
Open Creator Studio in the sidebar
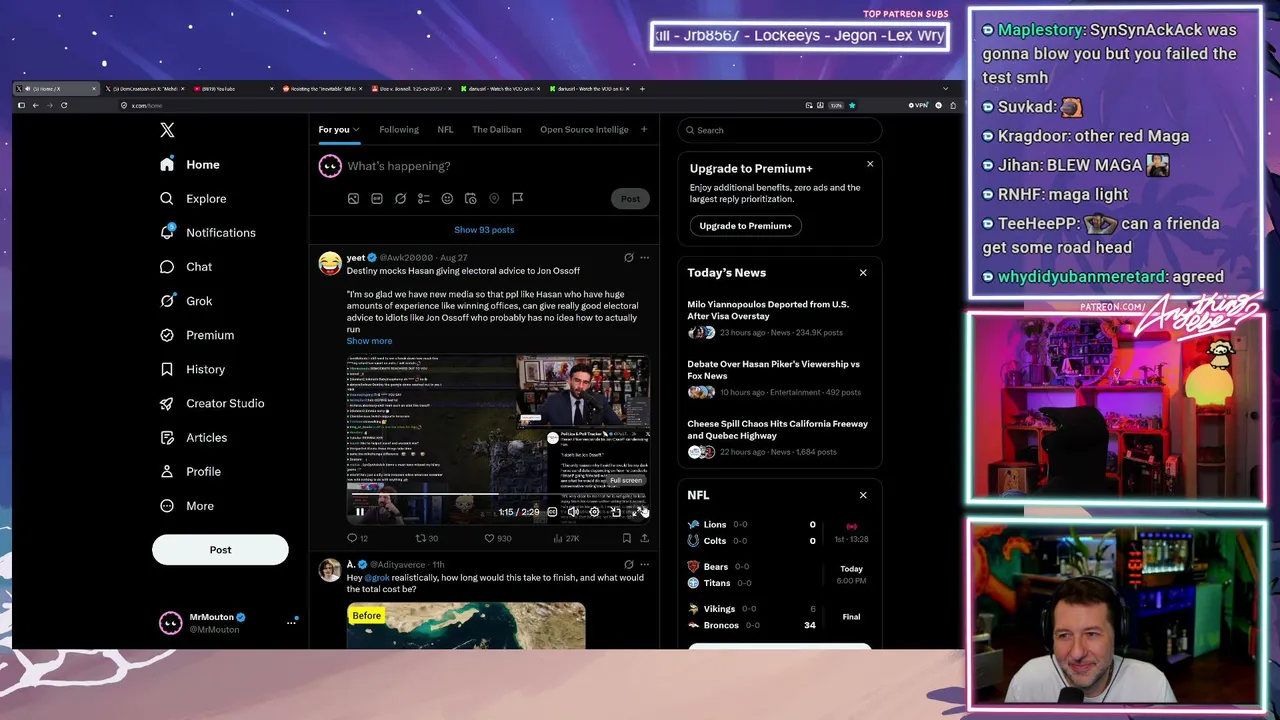pyautogui.click(x=212, y=403)
